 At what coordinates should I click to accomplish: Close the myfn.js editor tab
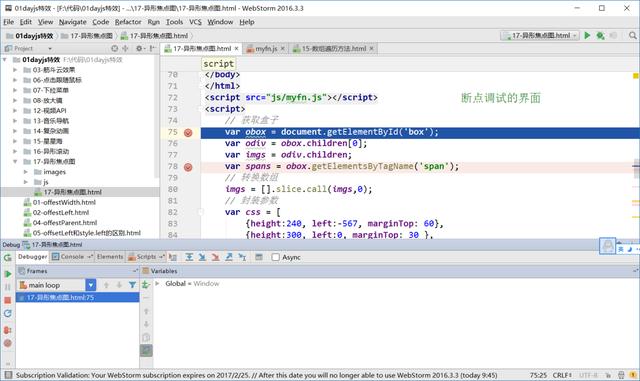tap(282, 49)
